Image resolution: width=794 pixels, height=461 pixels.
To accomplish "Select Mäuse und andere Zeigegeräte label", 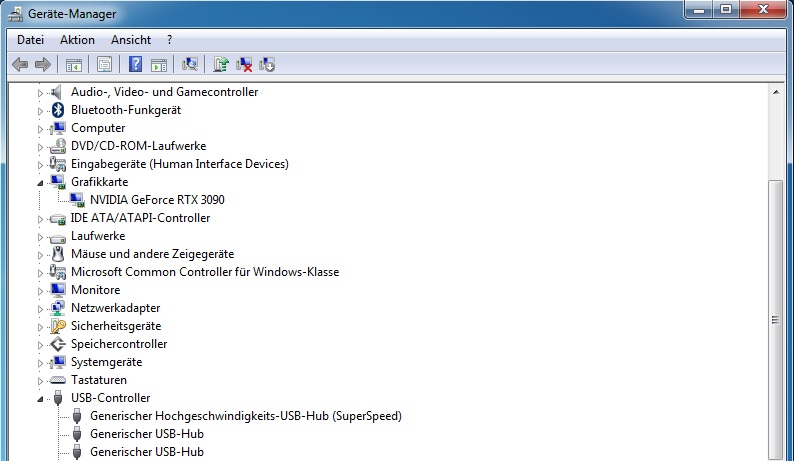I will point(152,254).
